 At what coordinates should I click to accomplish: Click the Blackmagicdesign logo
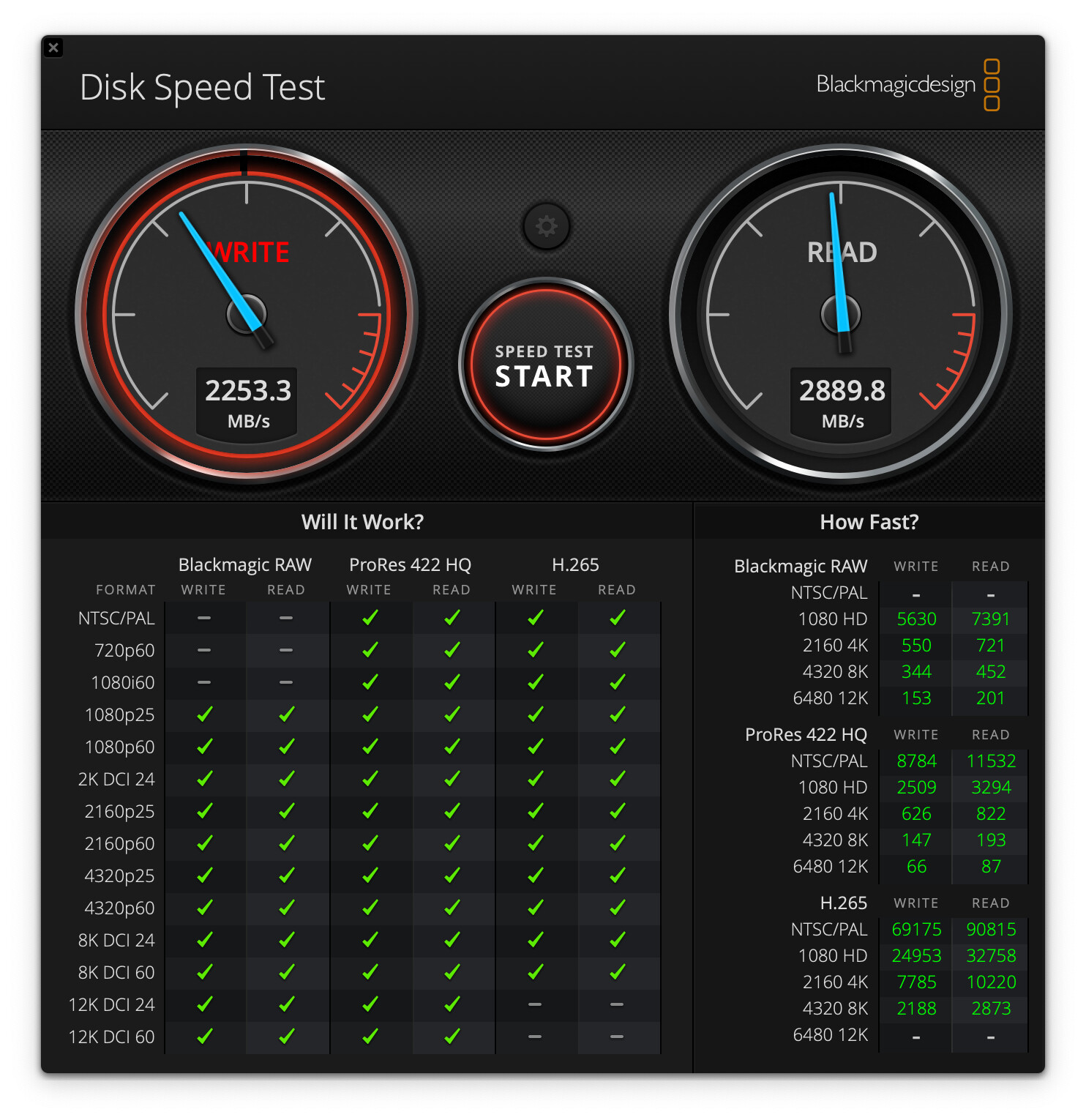pyautogui.click(x=907, y=85)
